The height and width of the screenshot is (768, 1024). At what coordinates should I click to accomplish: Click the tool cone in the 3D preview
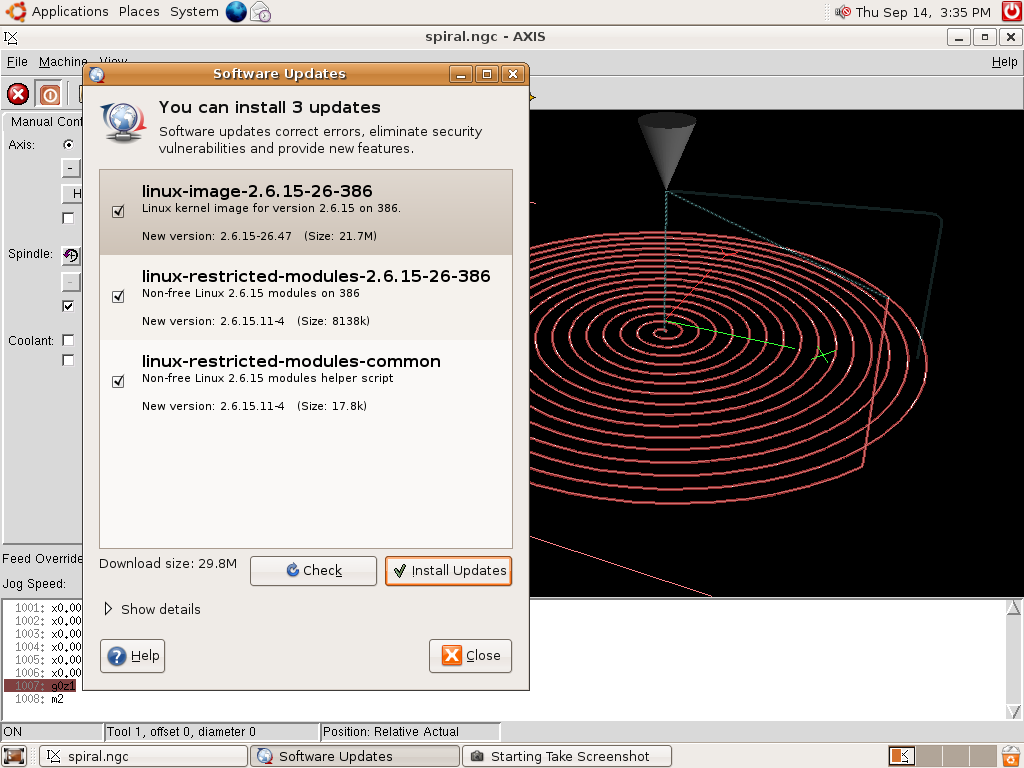pos(667,150)
